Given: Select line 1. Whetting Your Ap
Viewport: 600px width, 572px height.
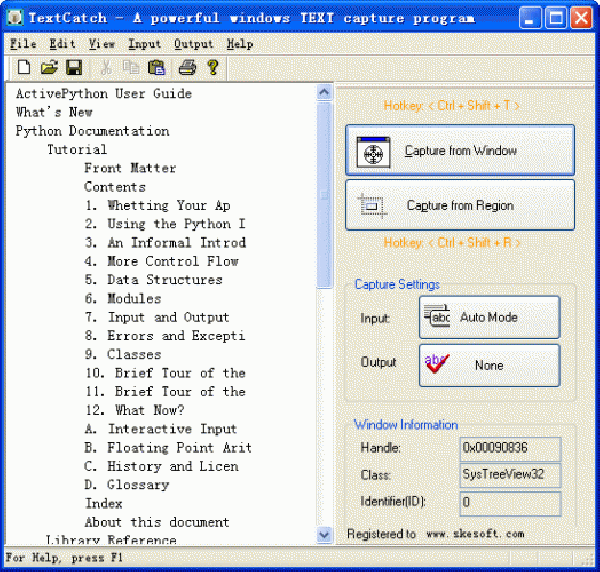Looking at the screenshot, I should 157,205.
